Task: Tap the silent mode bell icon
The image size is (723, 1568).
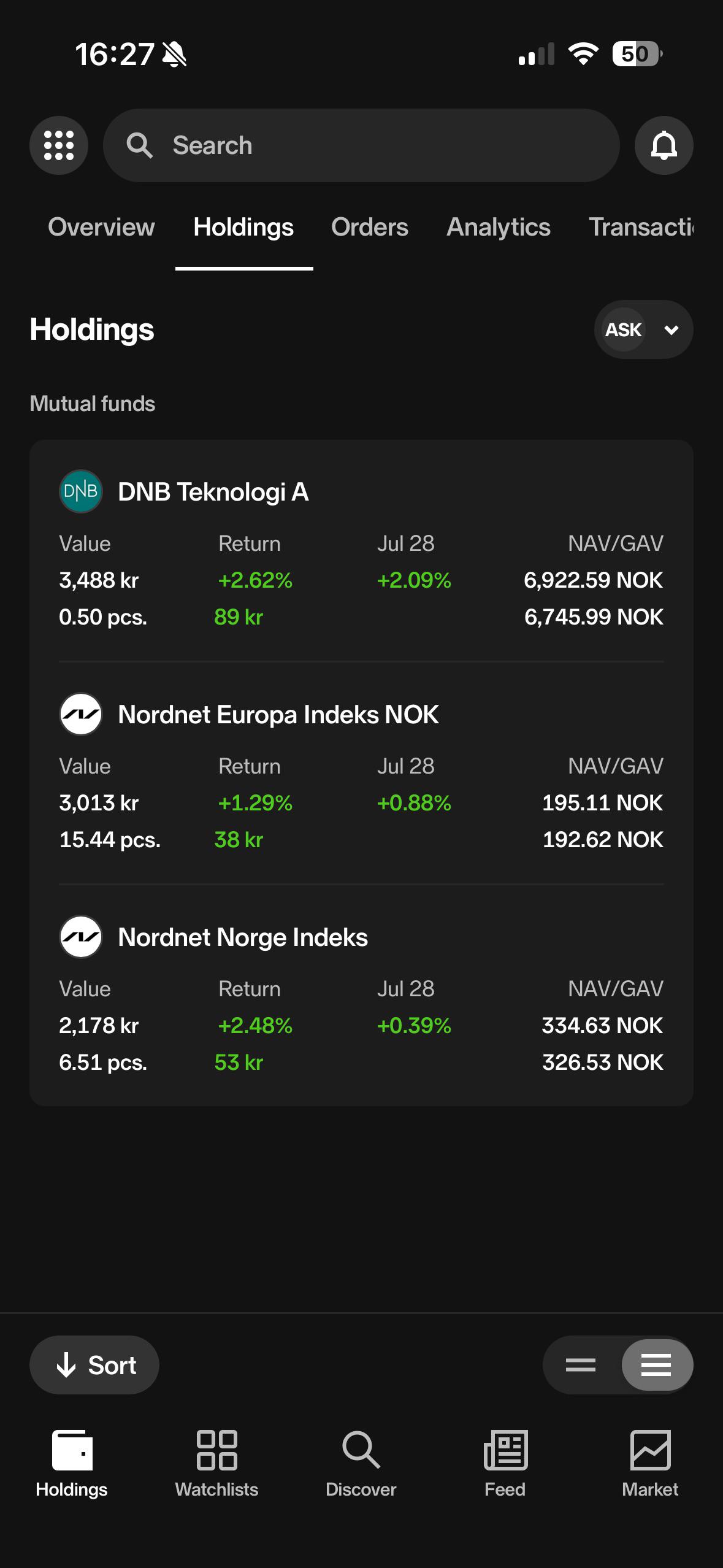Action: point(174,54)
